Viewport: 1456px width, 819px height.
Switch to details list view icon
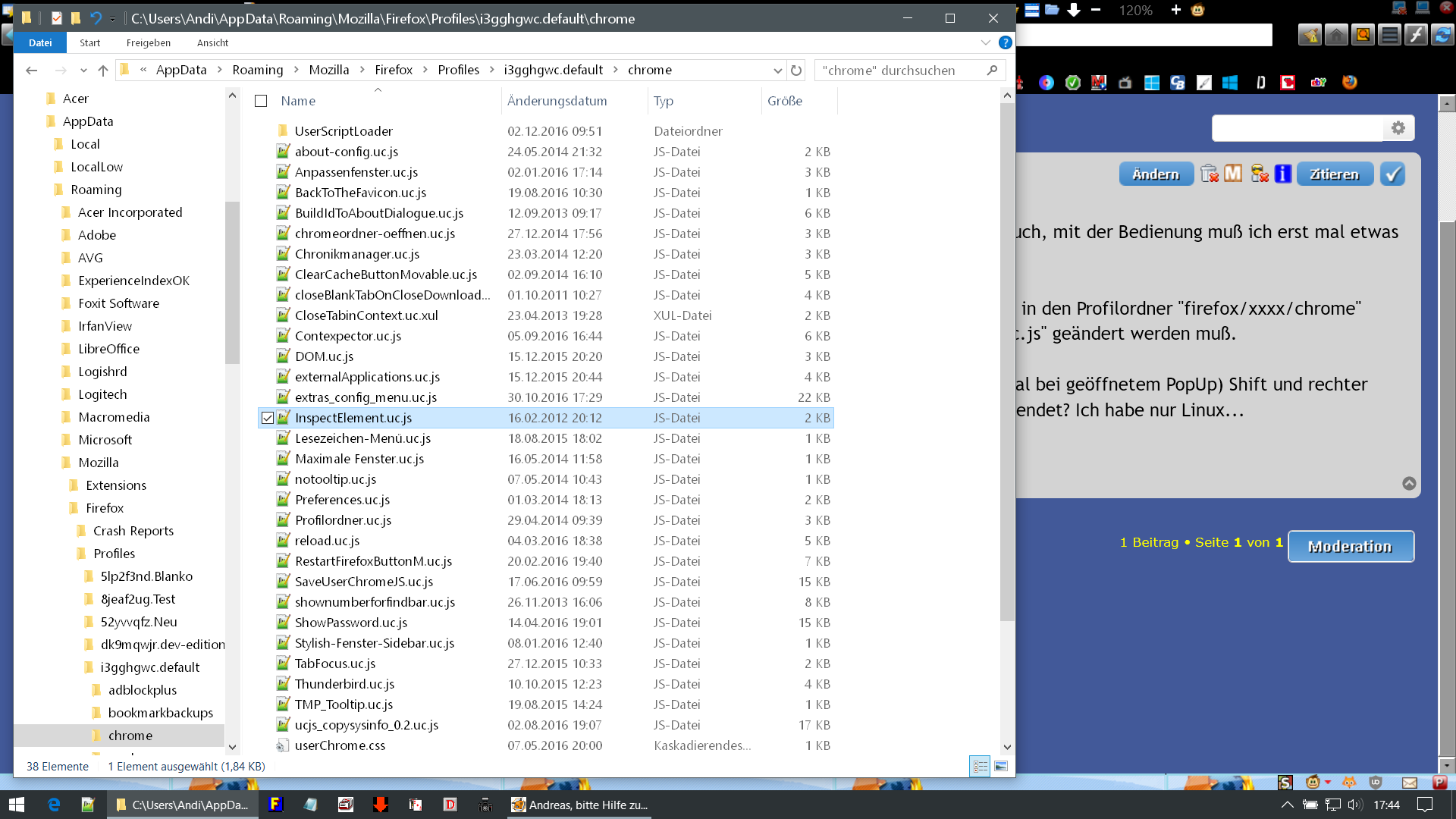pos(980,766)
